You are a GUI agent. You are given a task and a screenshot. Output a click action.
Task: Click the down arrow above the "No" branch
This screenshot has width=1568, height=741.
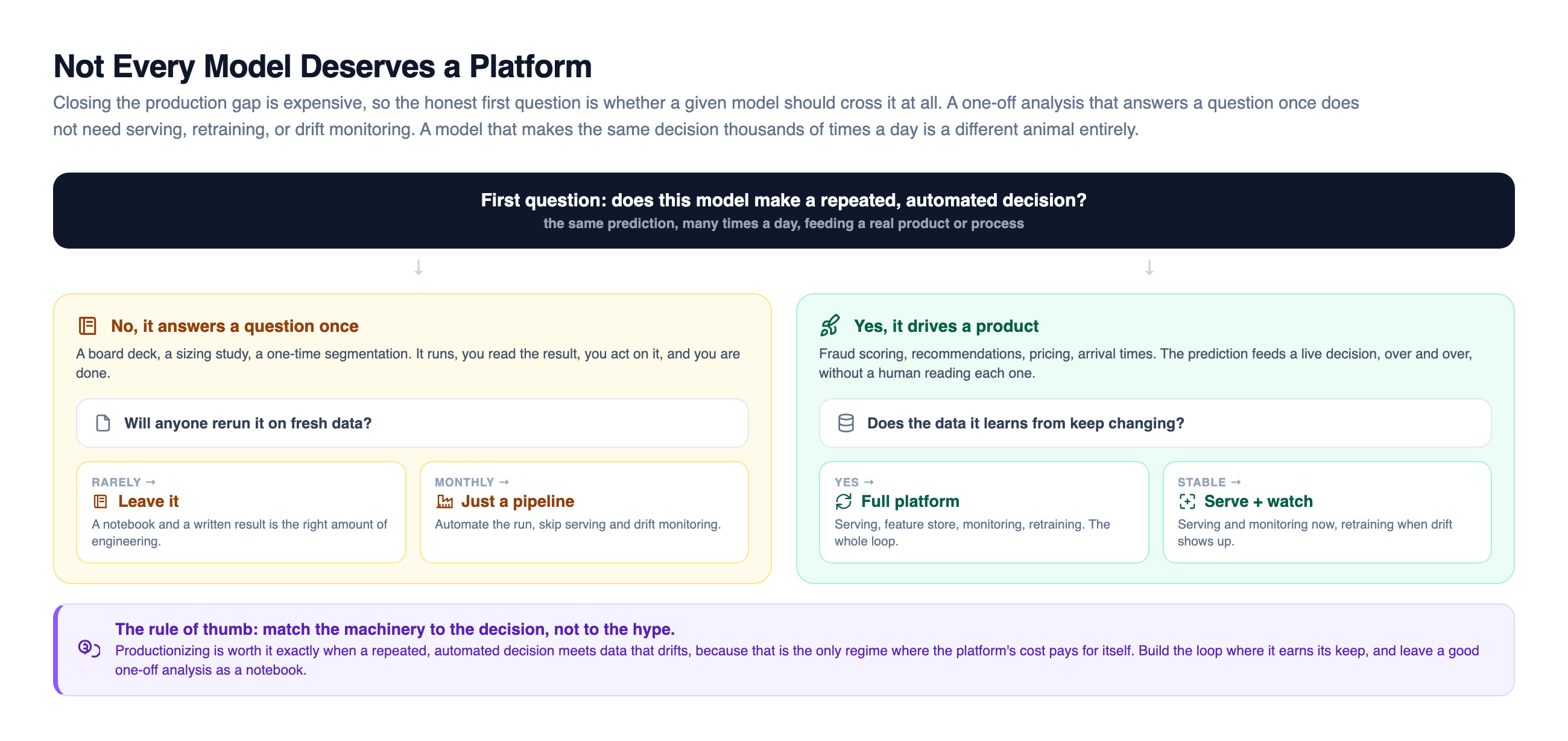(418, 268)
